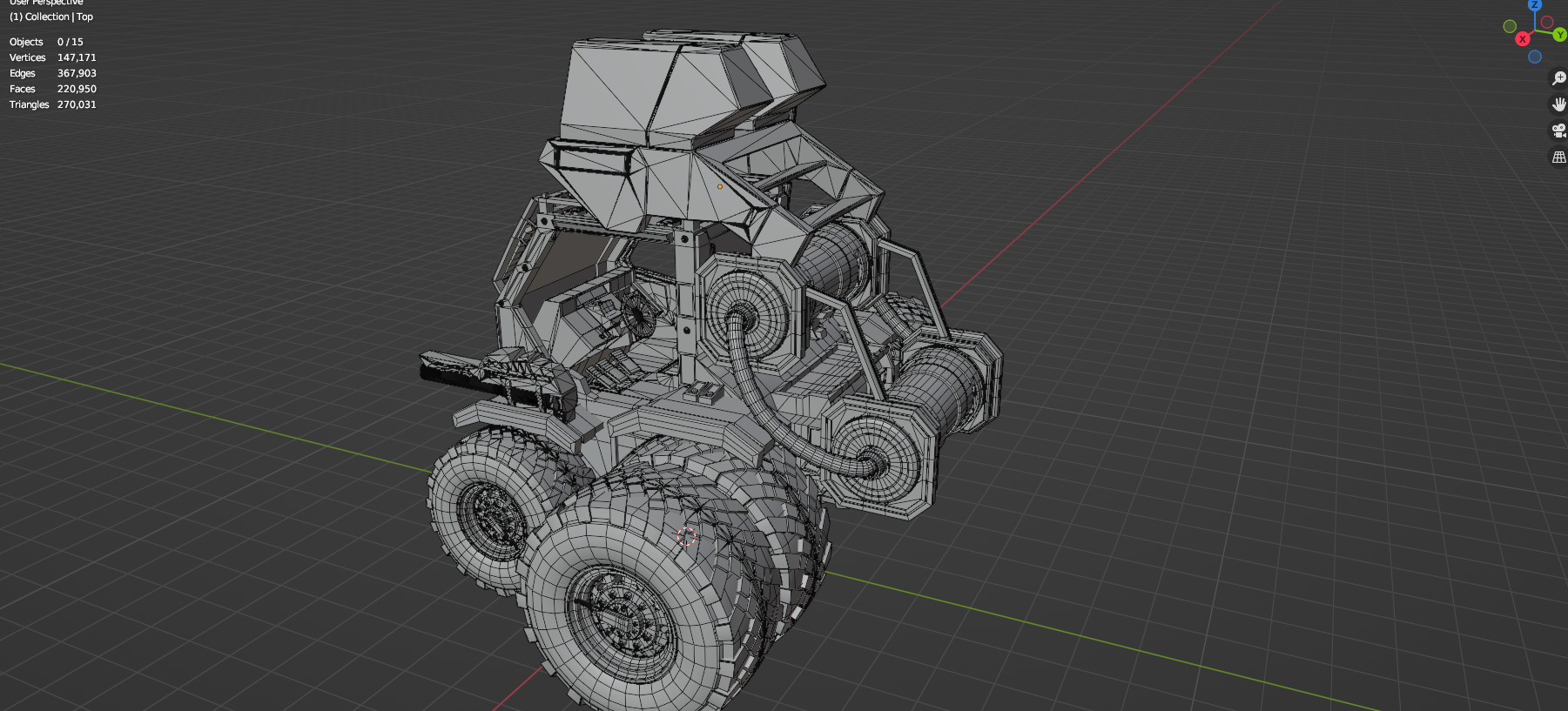Click the '(1) Collection | Top' overlay text
The image size is (1568, 711).
pyautogui.click(x=50, y=17)
